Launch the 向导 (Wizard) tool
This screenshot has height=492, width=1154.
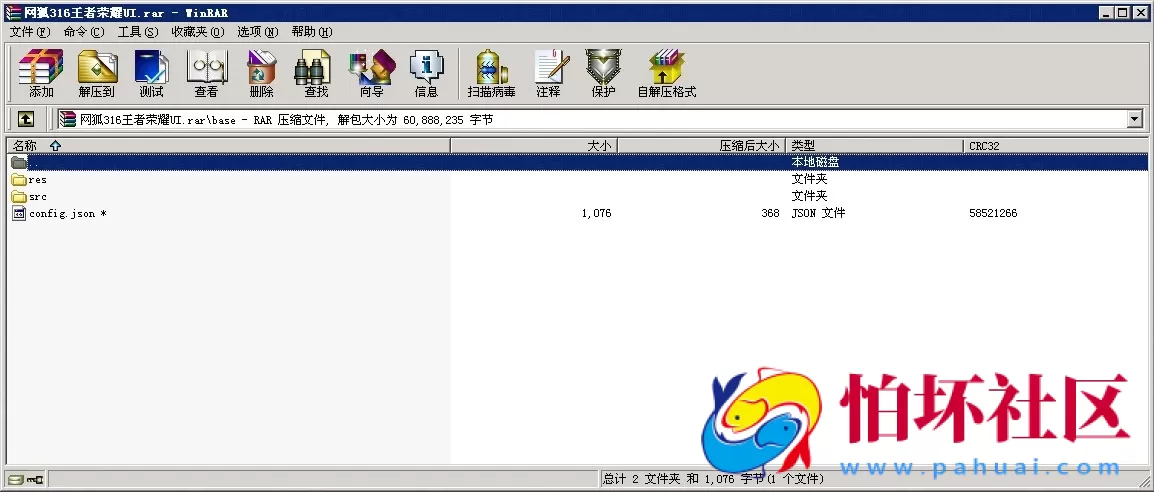[371, 73]
